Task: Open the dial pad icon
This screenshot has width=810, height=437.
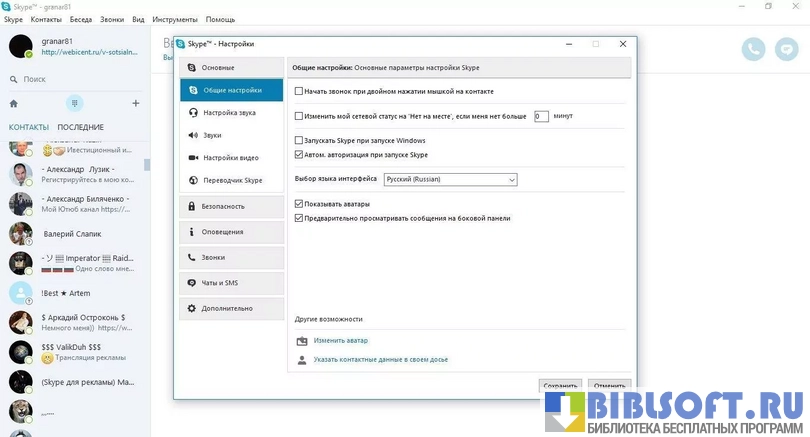Action: 74,103
